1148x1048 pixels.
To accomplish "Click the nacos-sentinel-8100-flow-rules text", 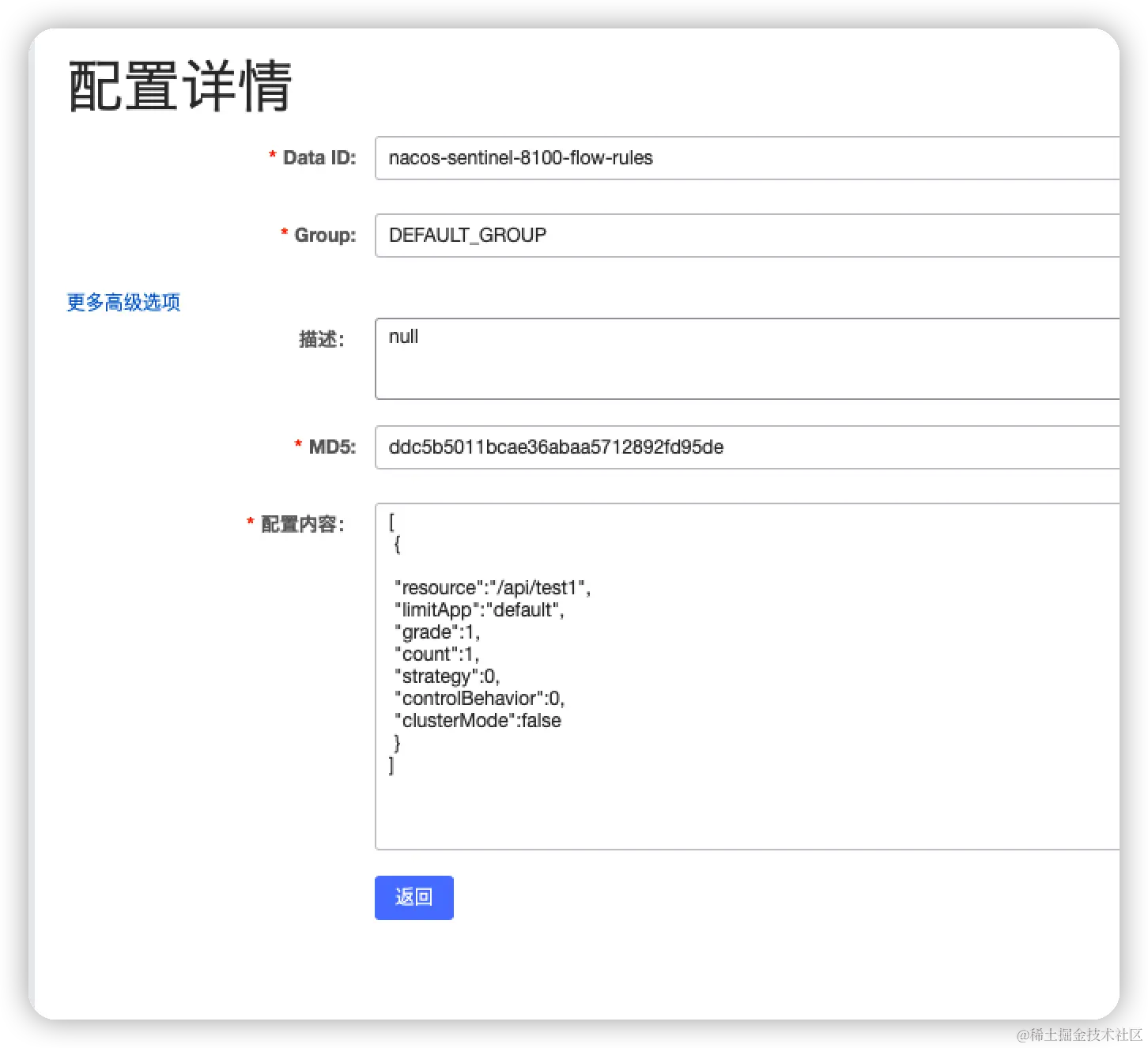I will point(519,158).
